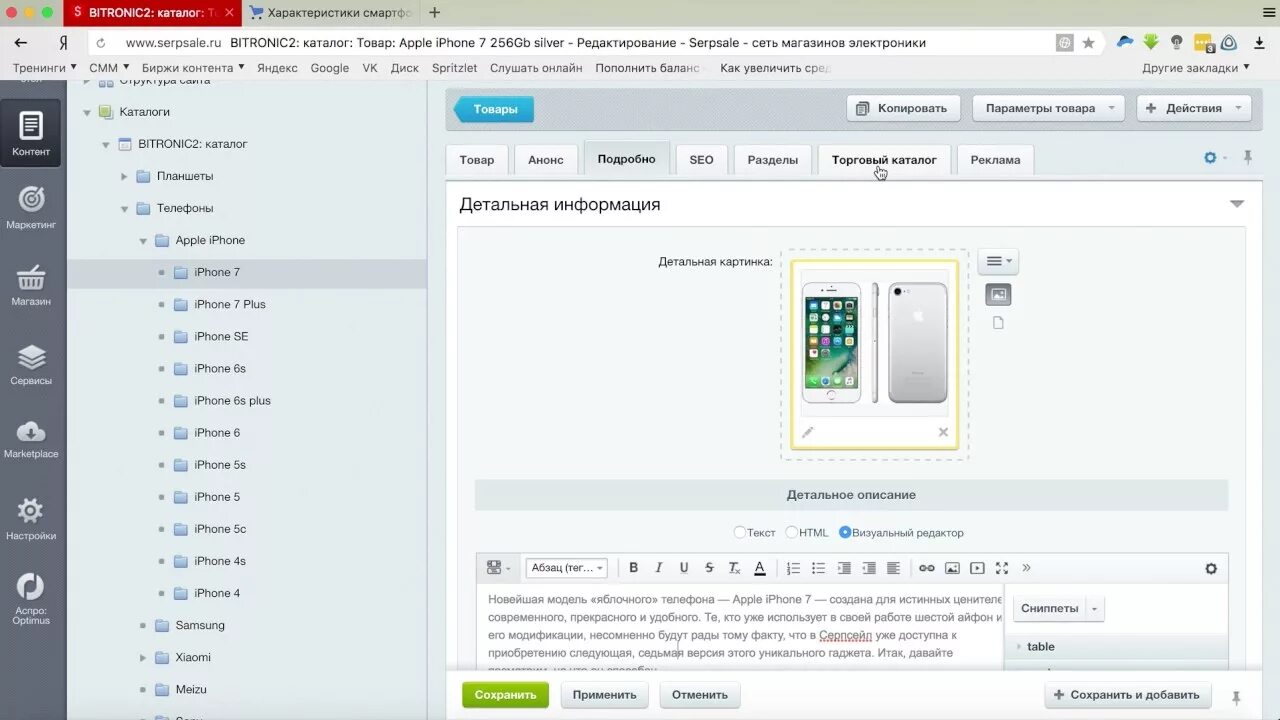Open form settings gear dropdown
The height and width of the screenshot is (720, 1280).
pyautogui.click(x=1215, y=158)
